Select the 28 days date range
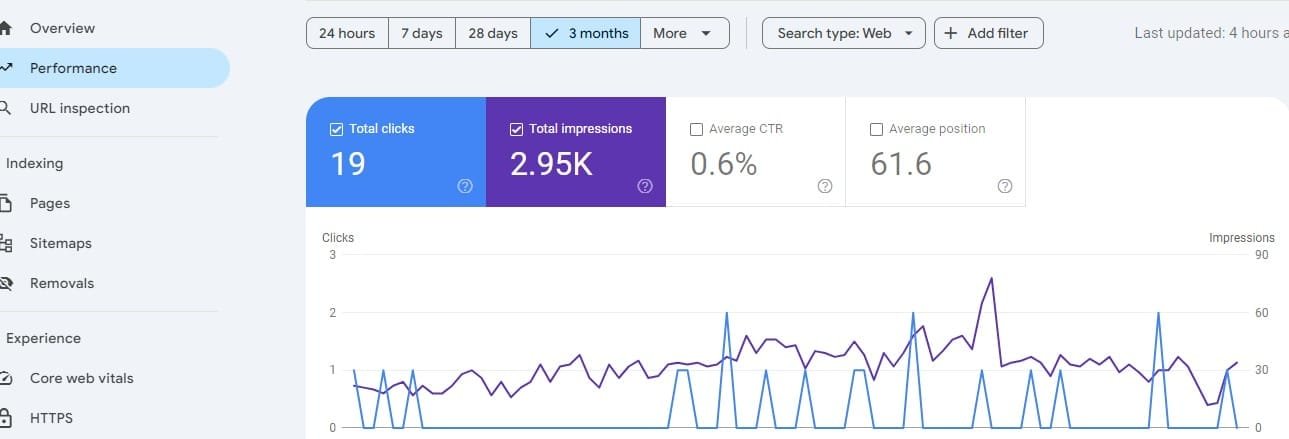1289x439 pixels. pyautogui.click(x=493, y=33)
